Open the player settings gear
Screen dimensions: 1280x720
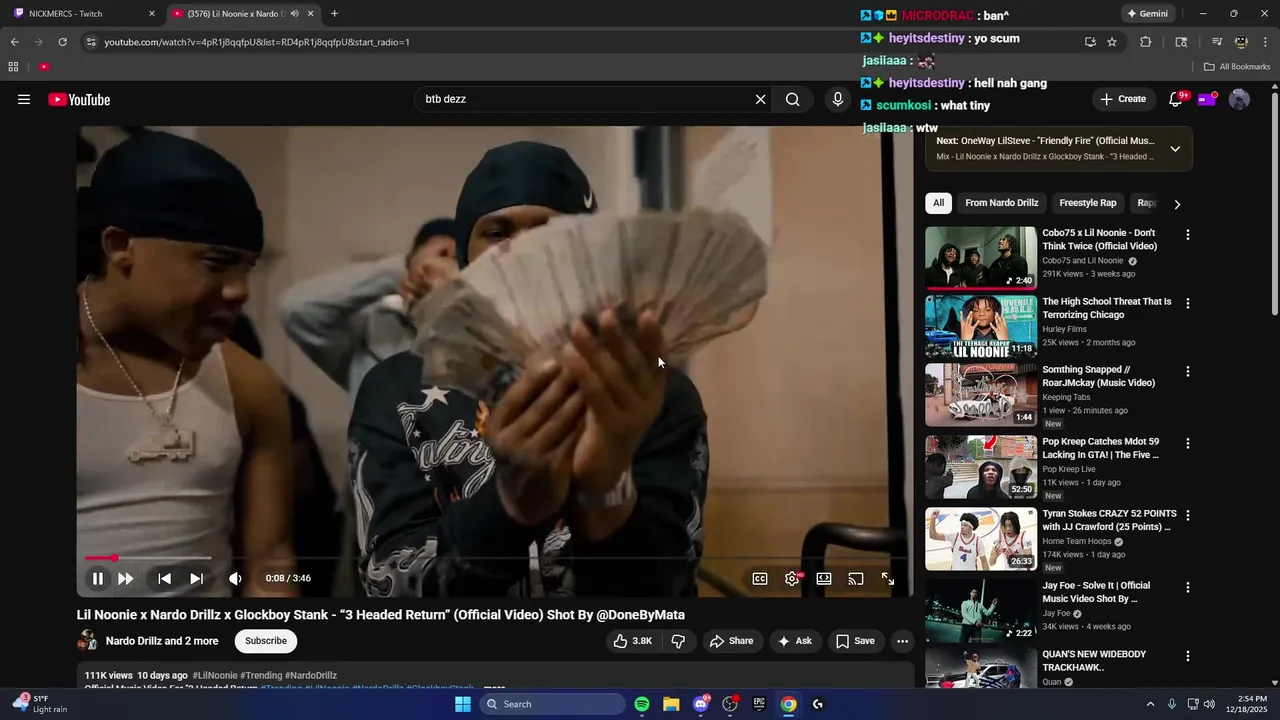point(792,578)
